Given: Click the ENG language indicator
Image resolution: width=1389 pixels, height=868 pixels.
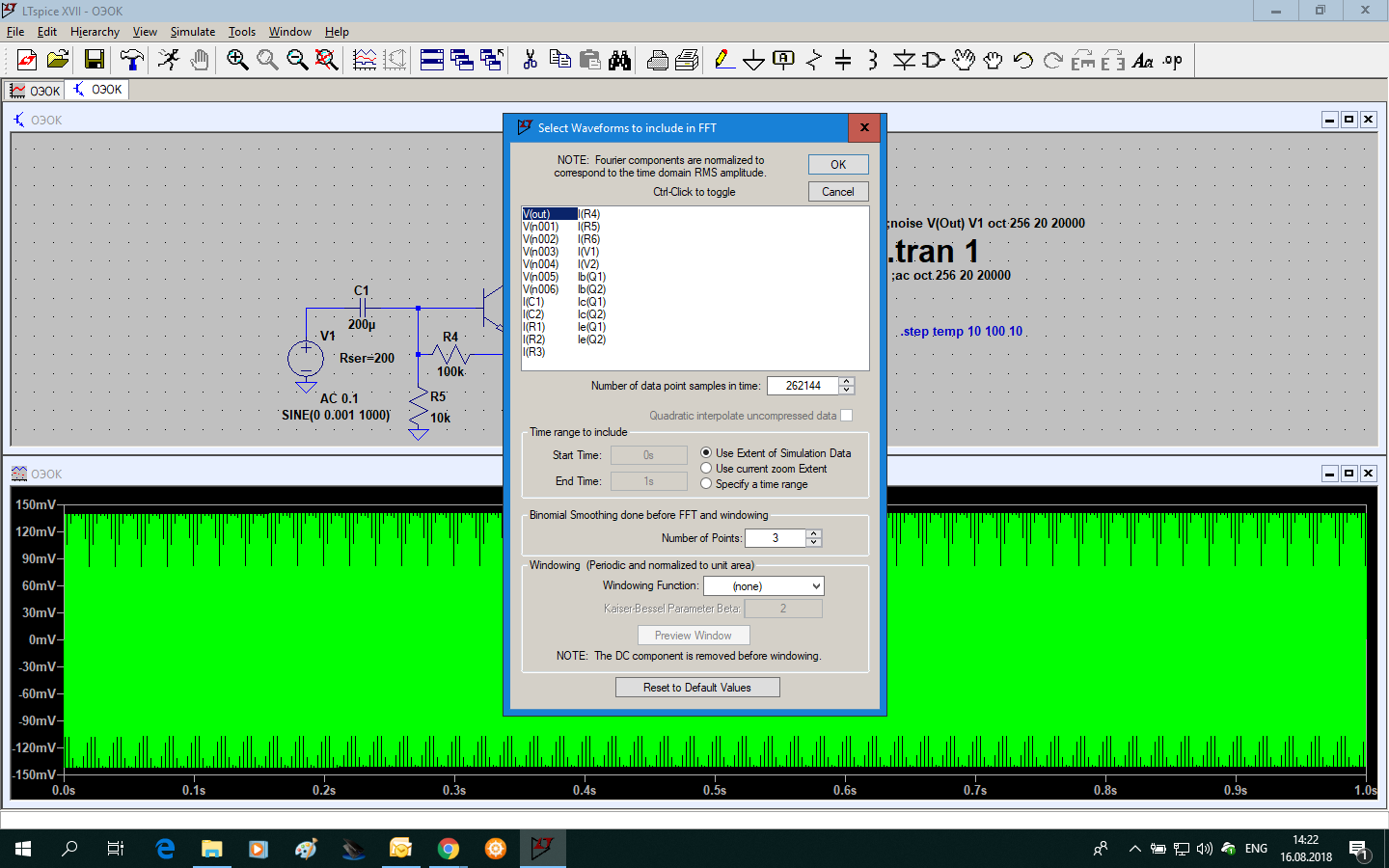Looking at the screenshot, I should 1256,849.
